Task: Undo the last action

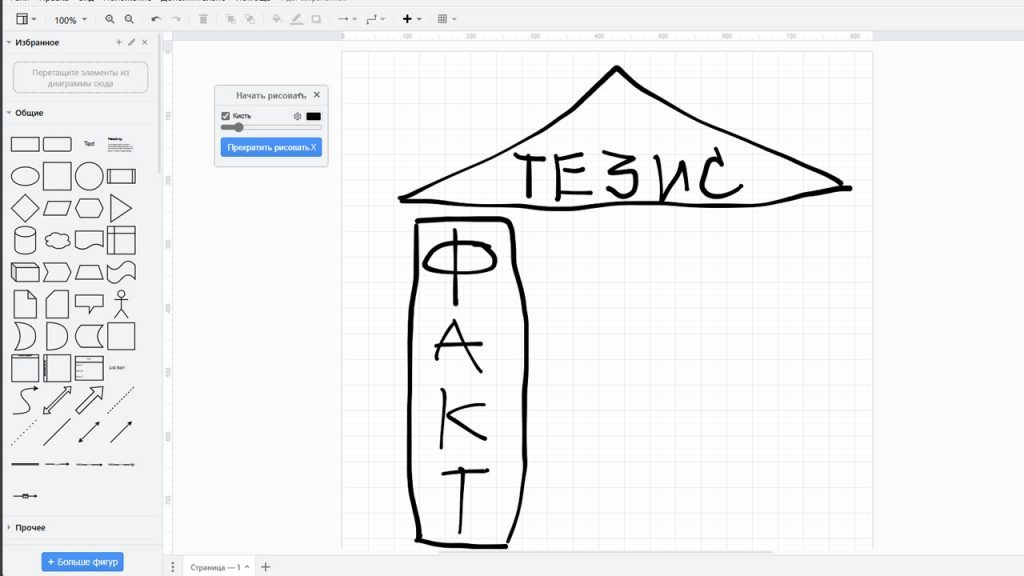Action: pos(155,20)
